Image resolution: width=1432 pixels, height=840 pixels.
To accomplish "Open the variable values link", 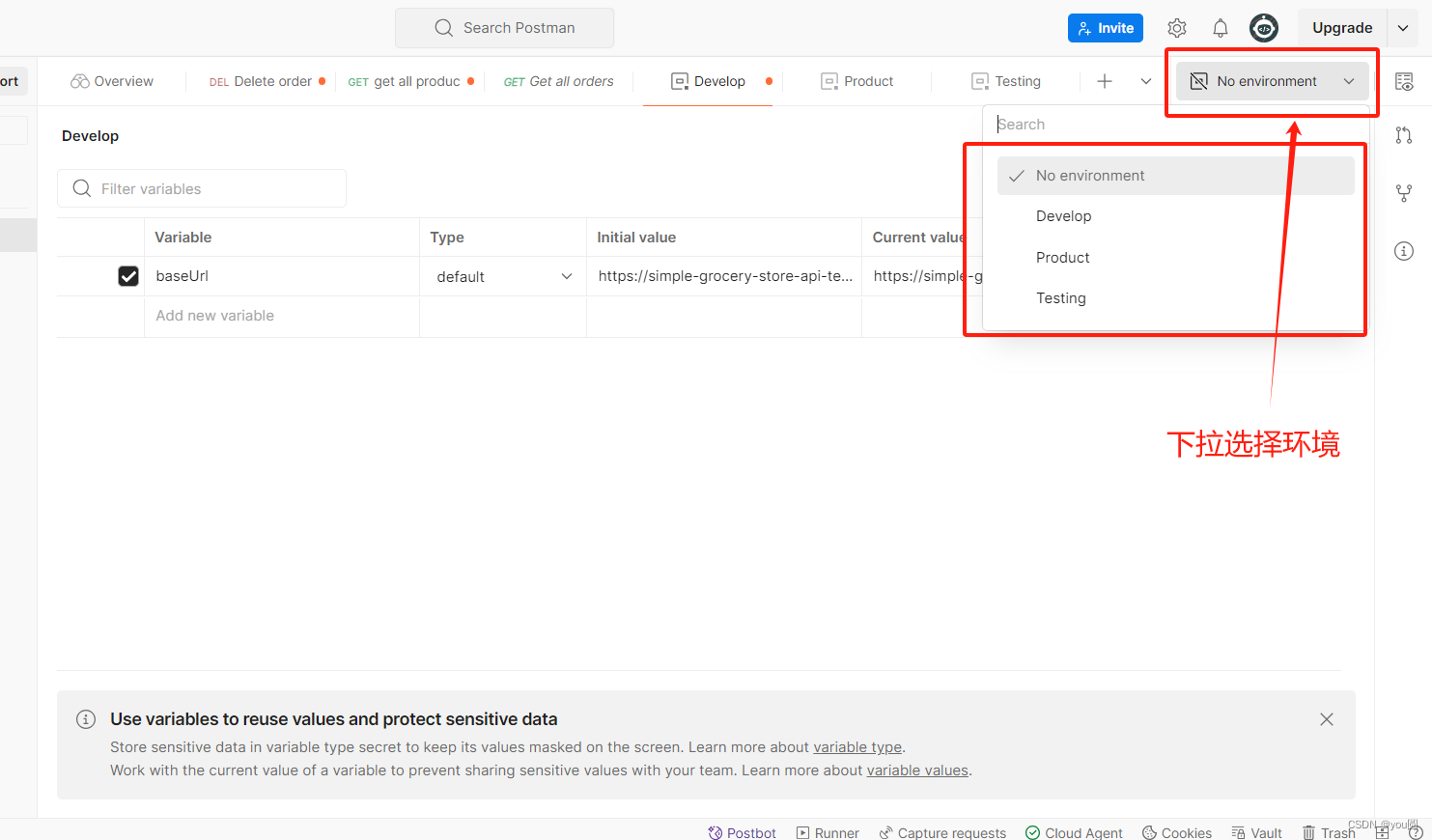I will [917, 770].
